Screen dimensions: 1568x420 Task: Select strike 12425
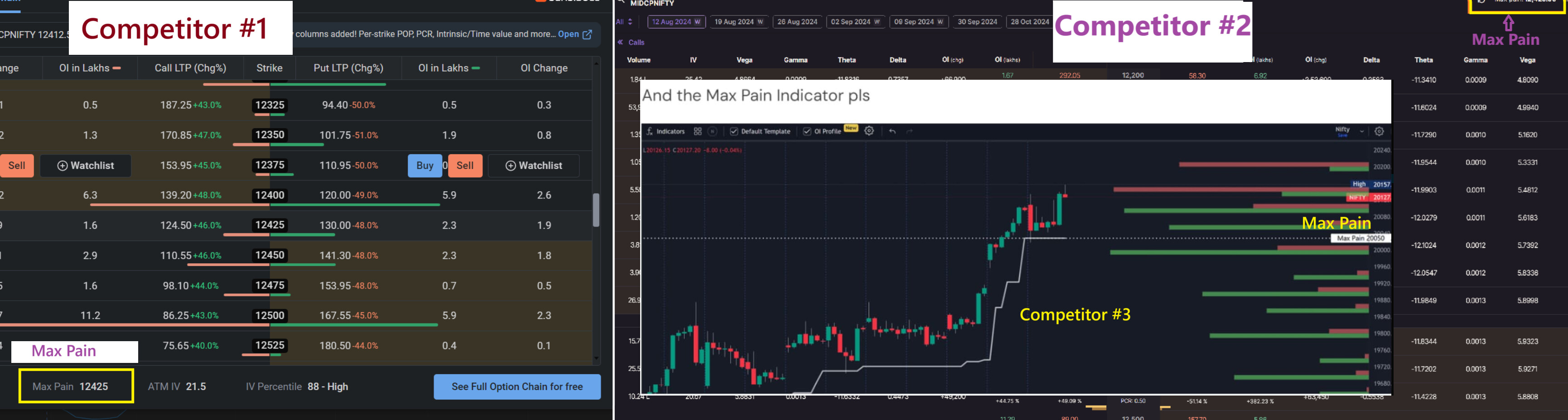[270, 225]
